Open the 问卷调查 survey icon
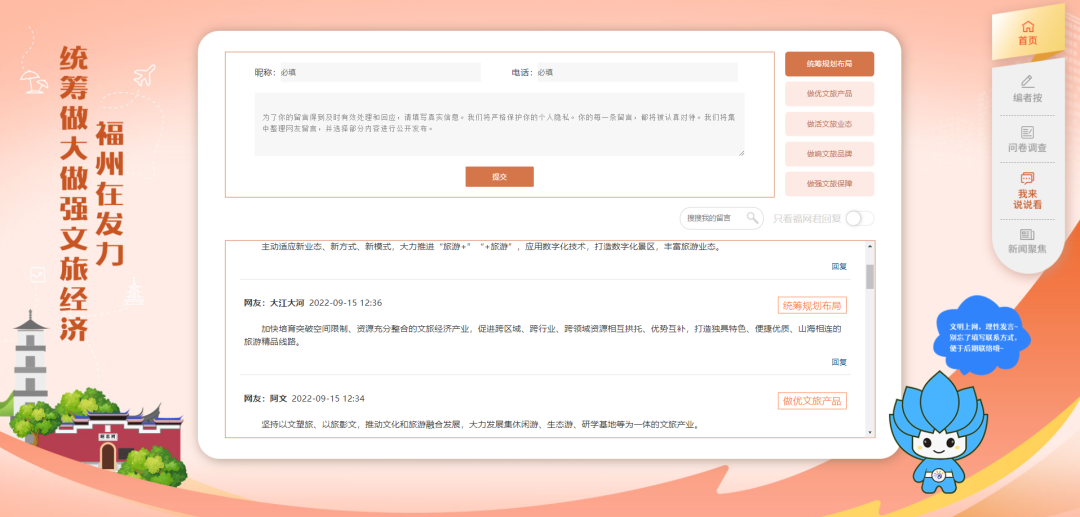 pos(1028,131)
